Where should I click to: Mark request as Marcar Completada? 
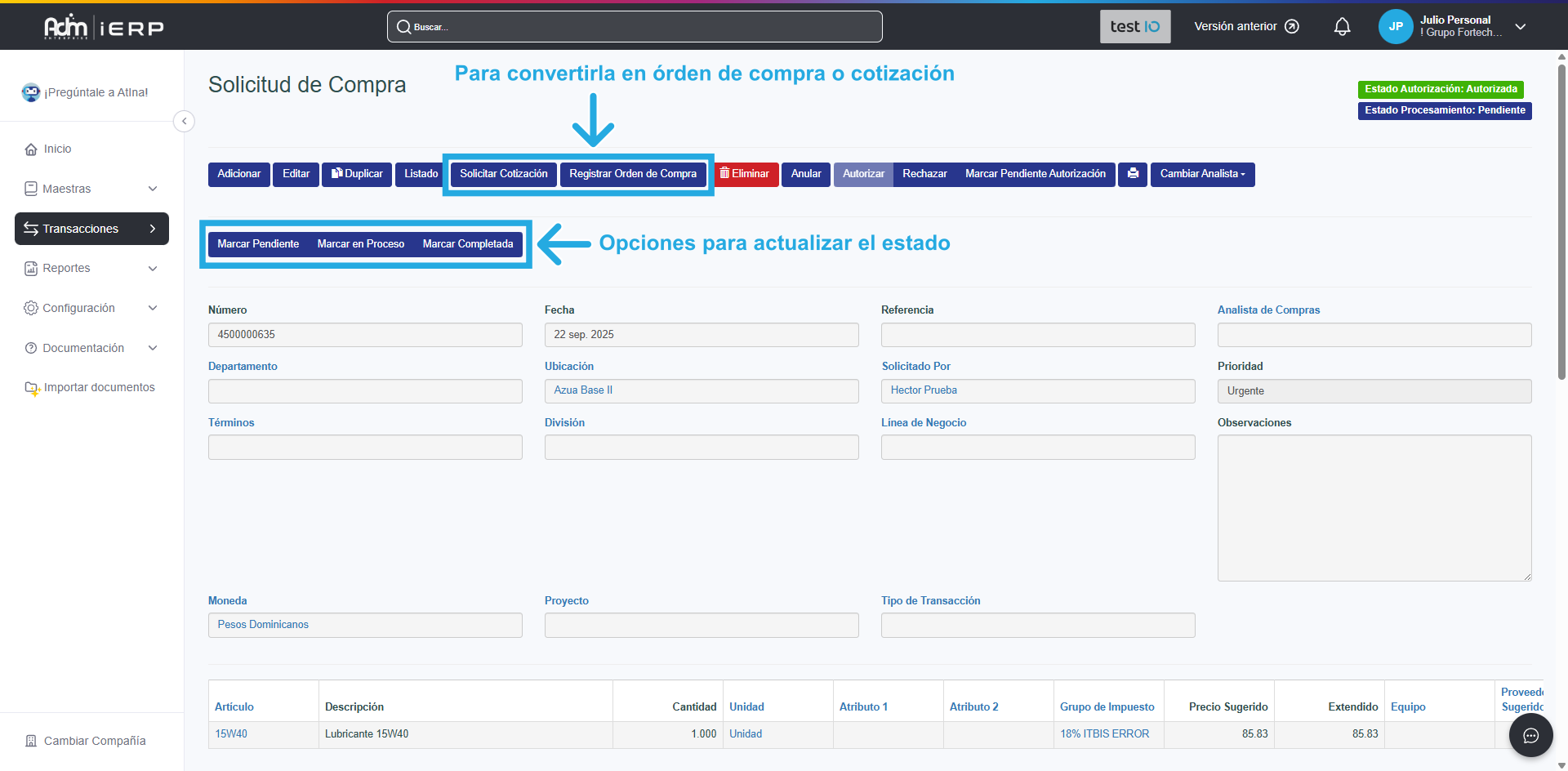tap(467, 244)
